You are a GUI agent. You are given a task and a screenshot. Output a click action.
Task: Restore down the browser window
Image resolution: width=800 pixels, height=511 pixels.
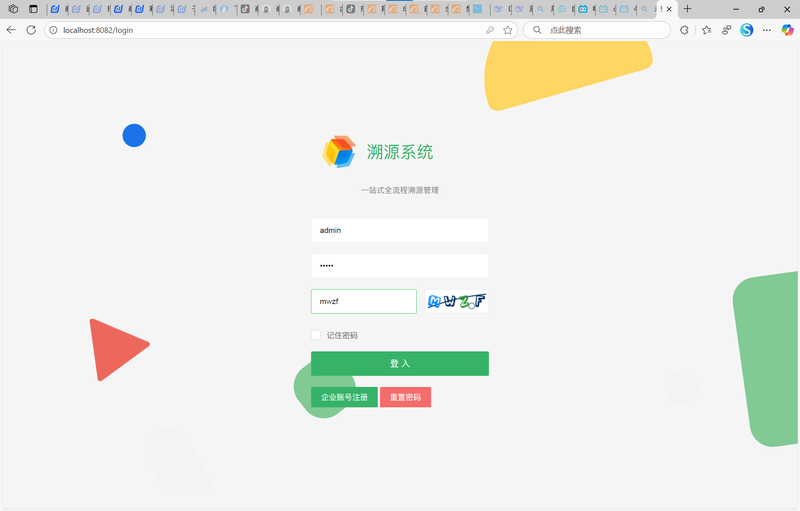click(761, 9)
